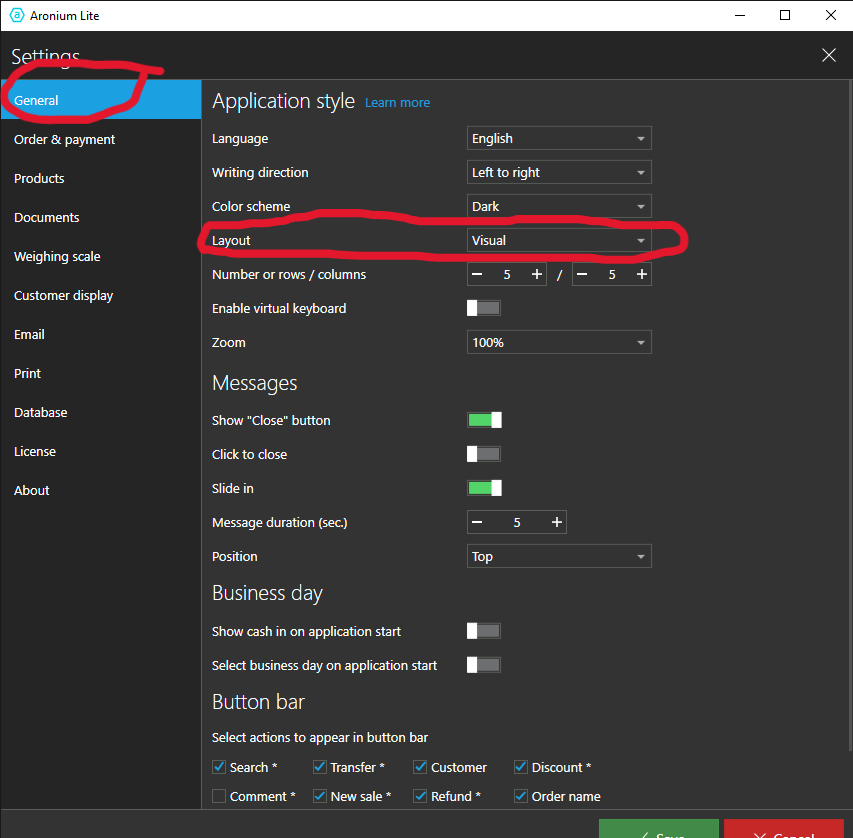Viewport: 853px width, 838px height.
Task: Open the Zoom percentage dropdown
Action: click(x=559, y=342)
